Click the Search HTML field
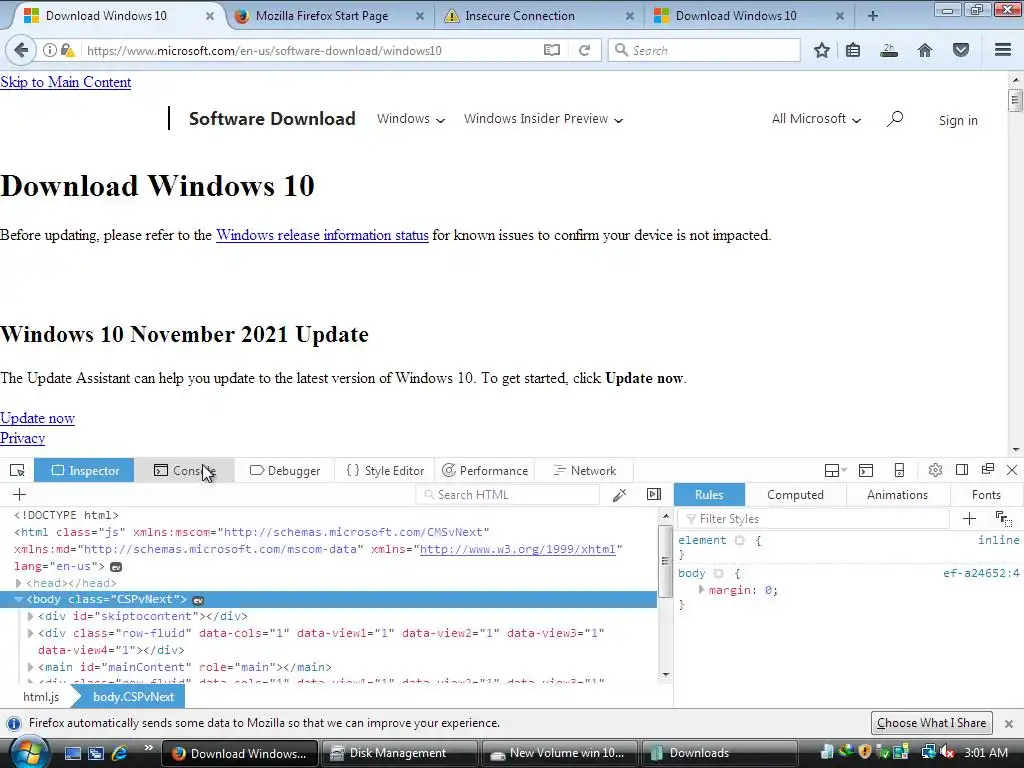The image size is (1024, 768). click(x=507, y=494)
